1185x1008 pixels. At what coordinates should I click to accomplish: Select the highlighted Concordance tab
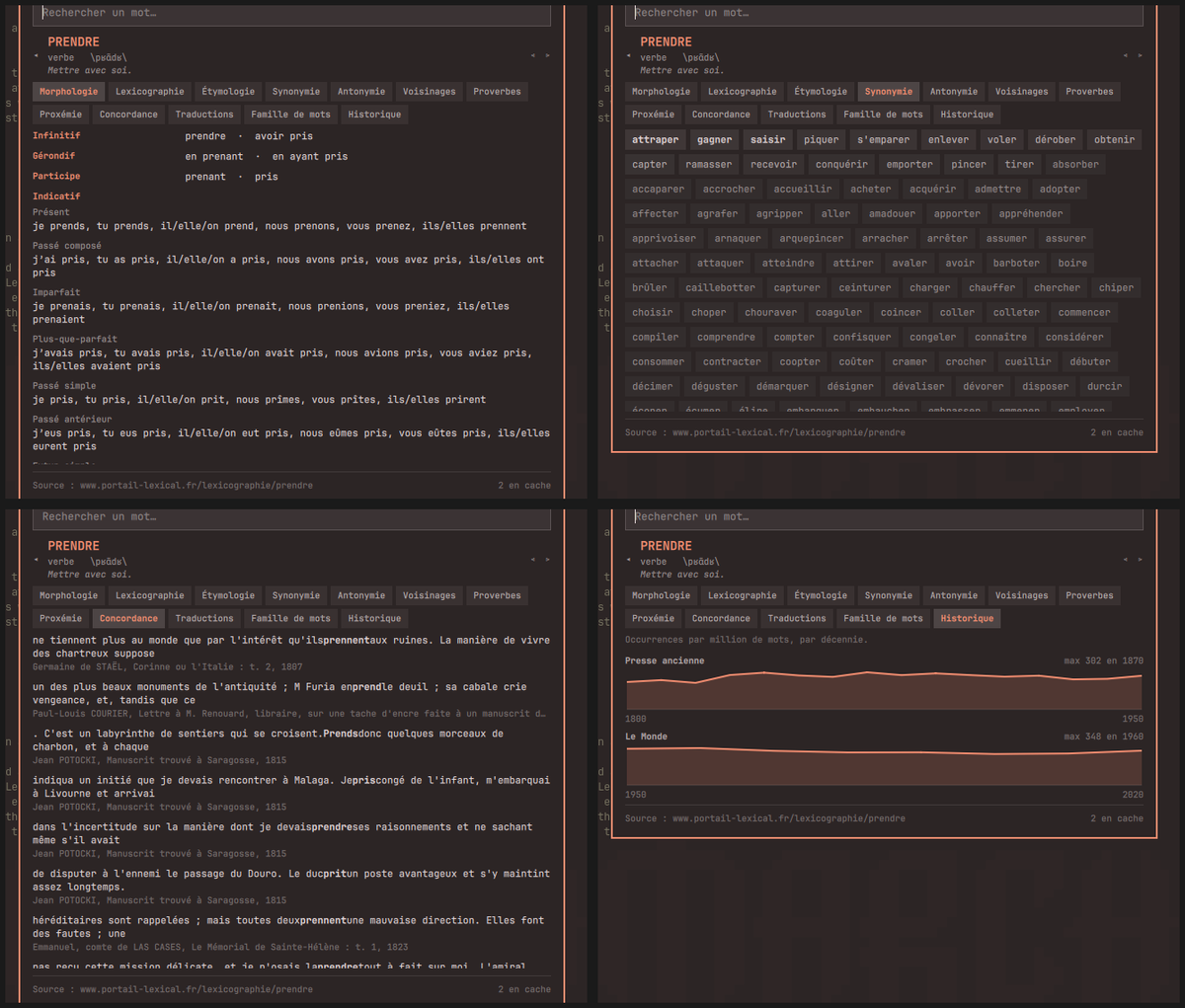128,619
